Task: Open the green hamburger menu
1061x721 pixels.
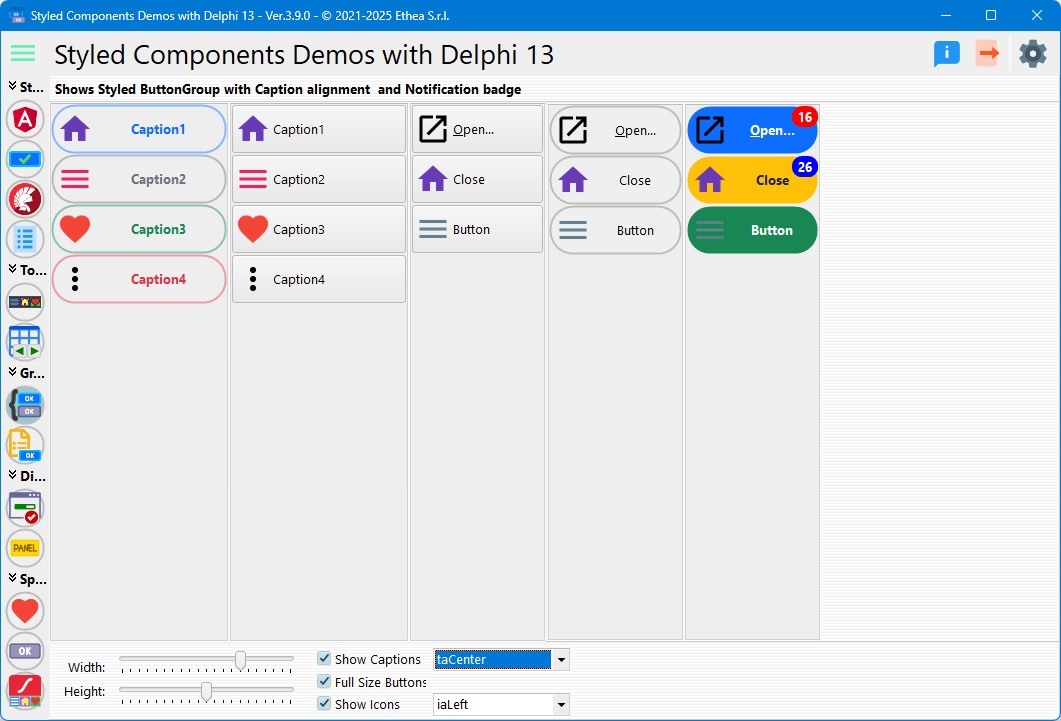Action: click(23, 53)
